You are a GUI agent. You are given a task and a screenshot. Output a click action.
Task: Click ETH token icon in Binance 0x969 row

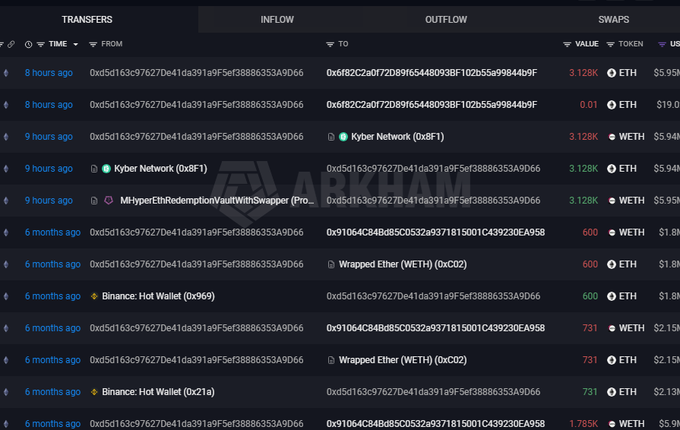click(611, 296)
